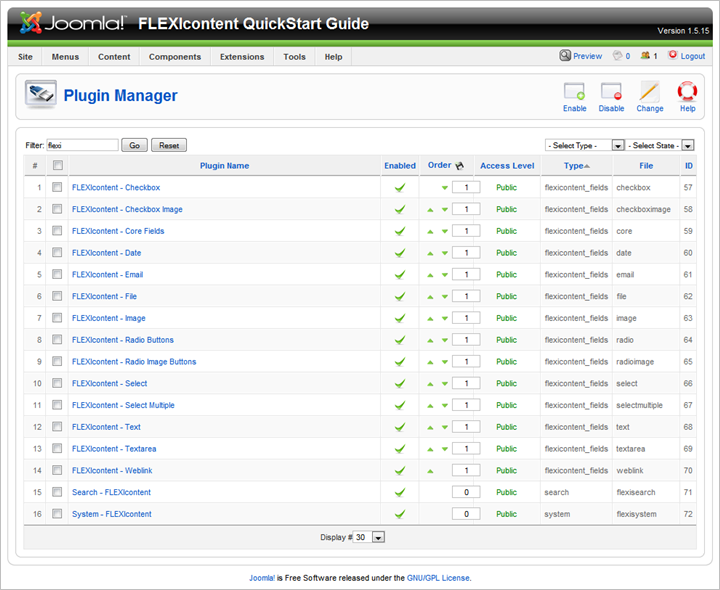
Task: Check the FLEXIcontent - Textarea row box
Action: click(57, 448)
